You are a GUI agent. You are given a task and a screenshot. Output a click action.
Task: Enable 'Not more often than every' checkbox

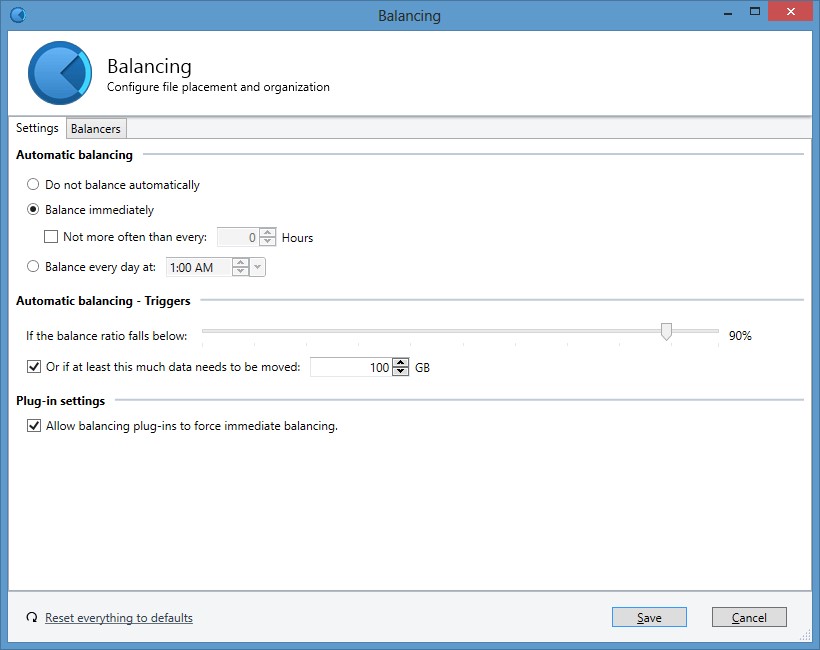pyautogui.click(x=52, y=238)
